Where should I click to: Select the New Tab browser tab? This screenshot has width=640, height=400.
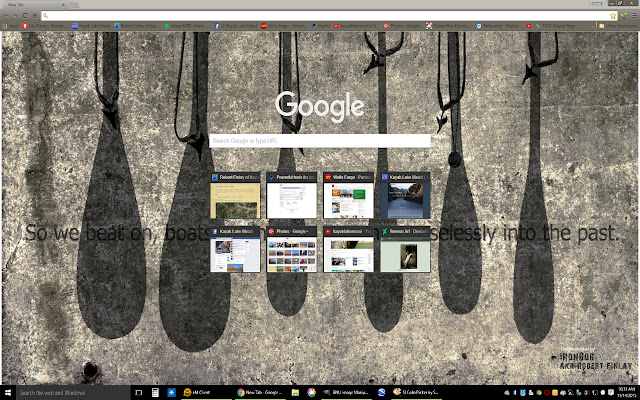pyautogui.click(x=35, y=4)
